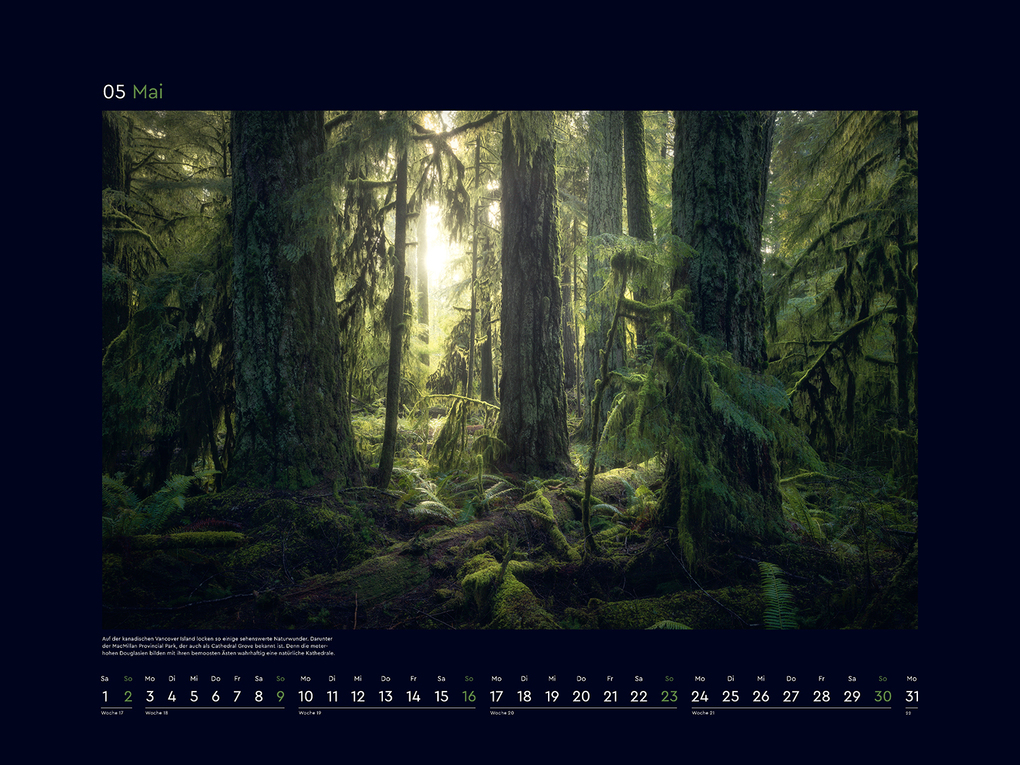Screen dimensions: 1020x765
Task: Click the green Sunday date 2
Action: (x=126, y=694)
